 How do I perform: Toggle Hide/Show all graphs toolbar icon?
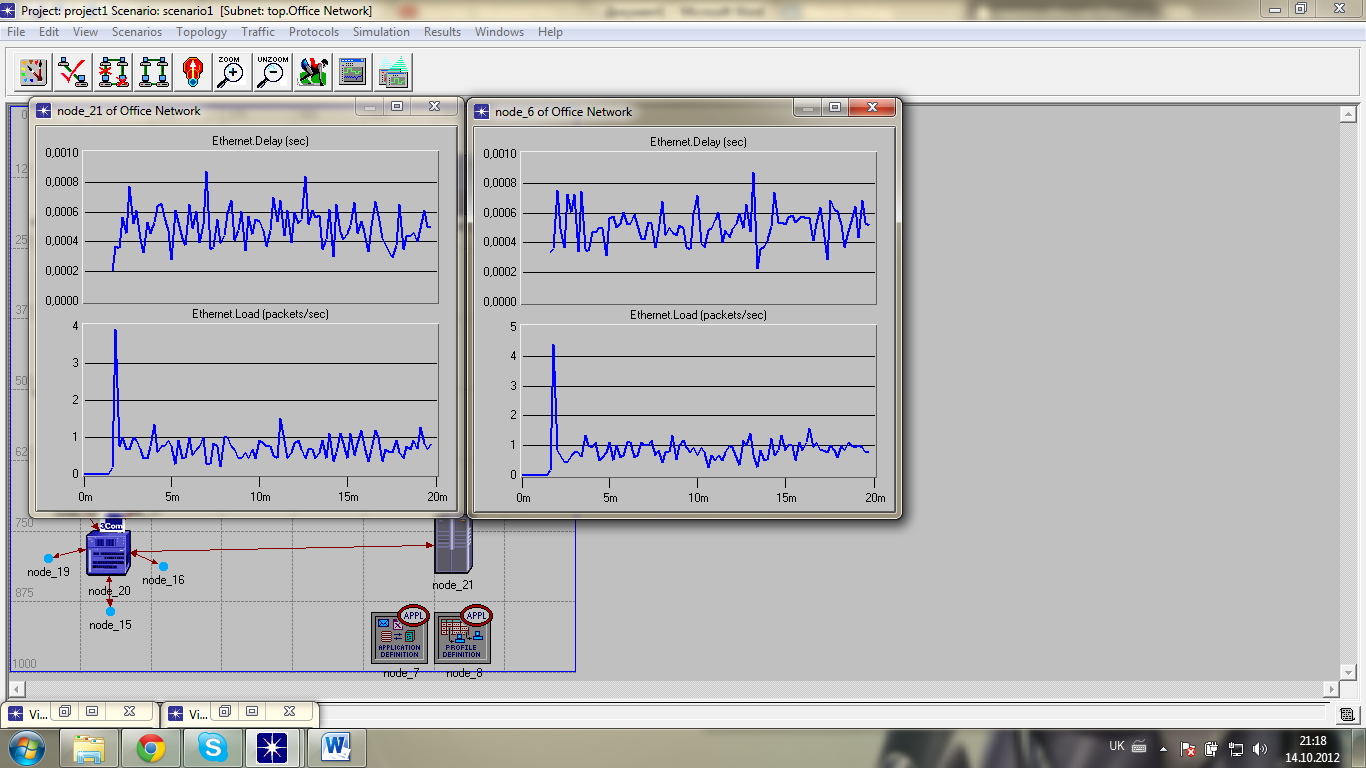point(393,72)
